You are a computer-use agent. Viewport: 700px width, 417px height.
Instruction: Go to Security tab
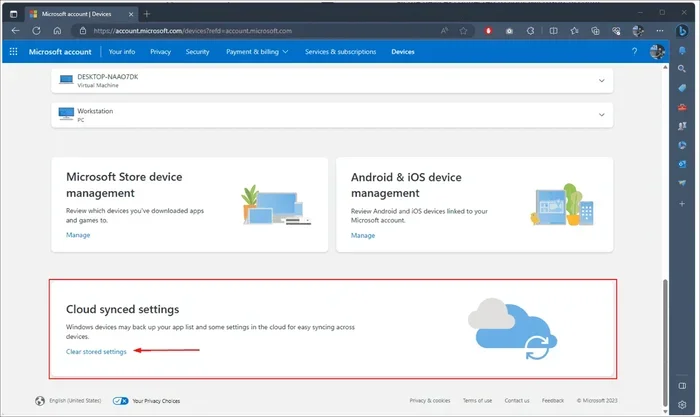[197, 52]
